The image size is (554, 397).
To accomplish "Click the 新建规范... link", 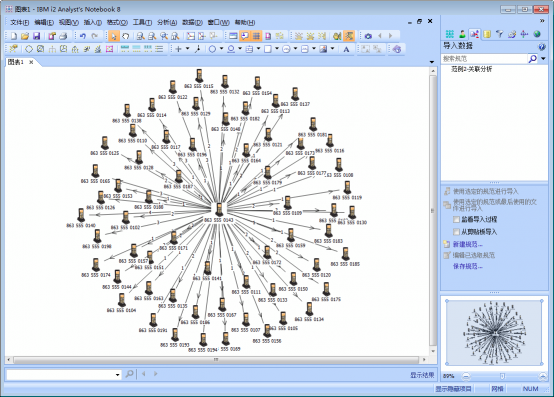I will coord(467,244).
